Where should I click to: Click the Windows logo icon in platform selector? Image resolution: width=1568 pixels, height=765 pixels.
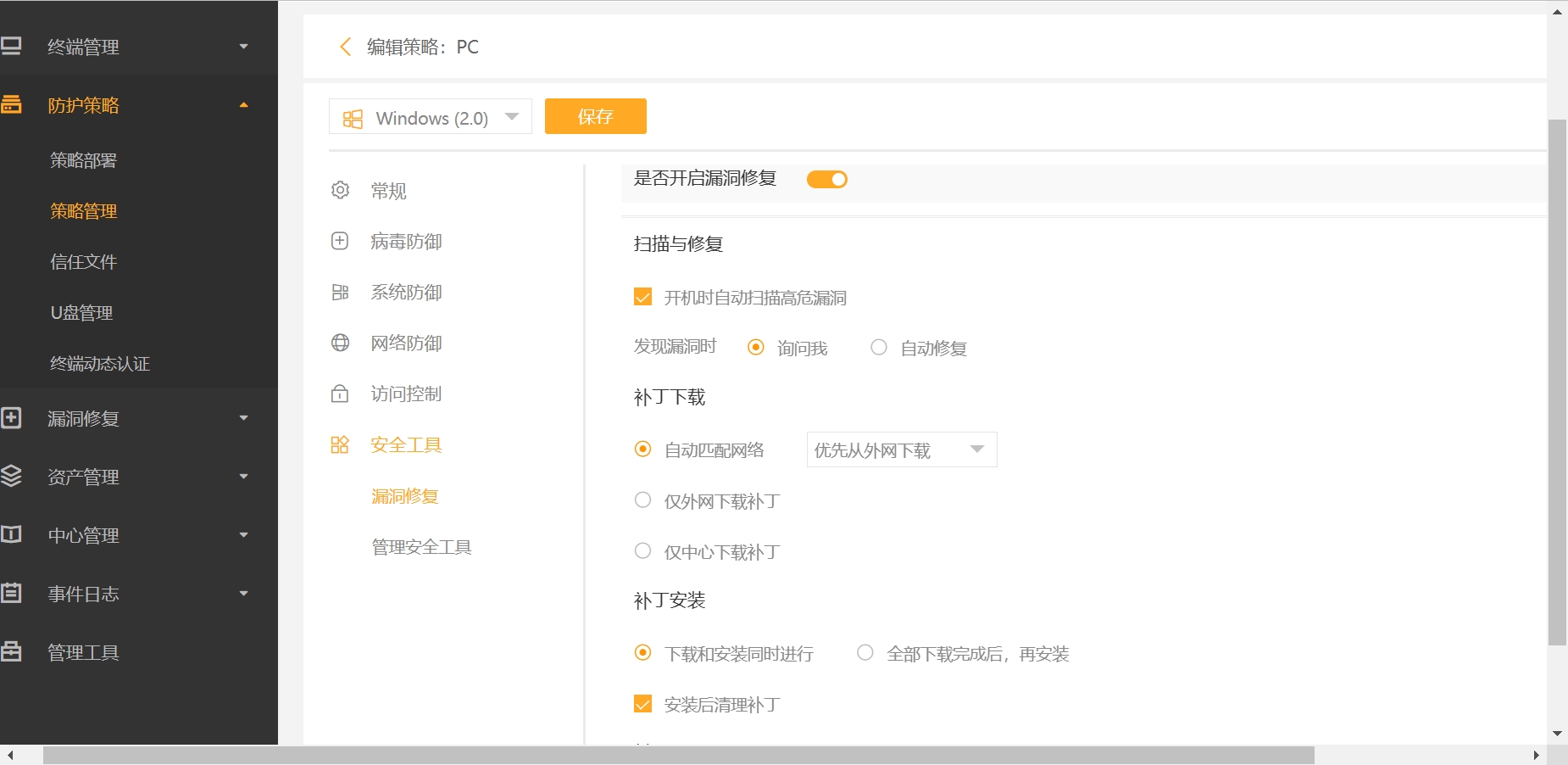point(353,119)
